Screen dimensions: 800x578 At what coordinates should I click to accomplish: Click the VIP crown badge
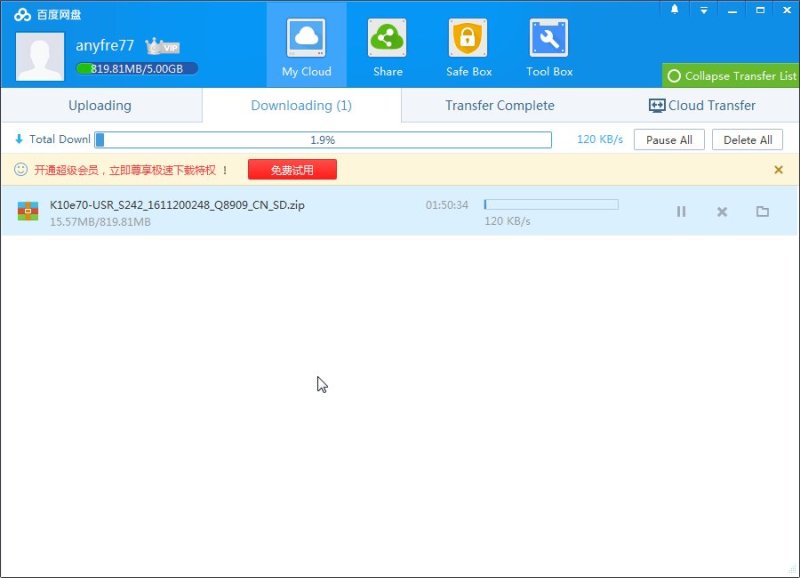162,47
